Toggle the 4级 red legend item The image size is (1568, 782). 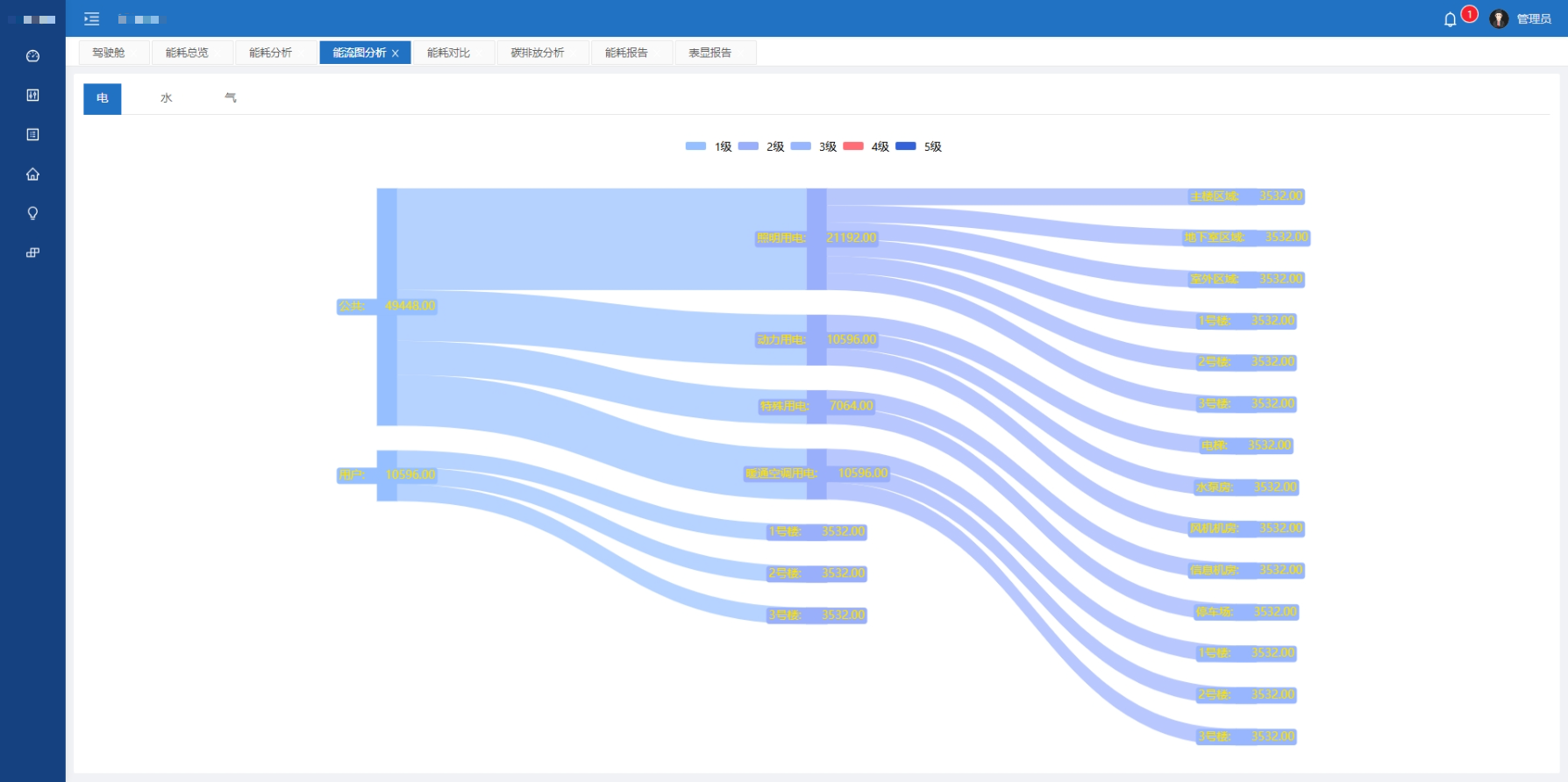(x=866, y=146)
